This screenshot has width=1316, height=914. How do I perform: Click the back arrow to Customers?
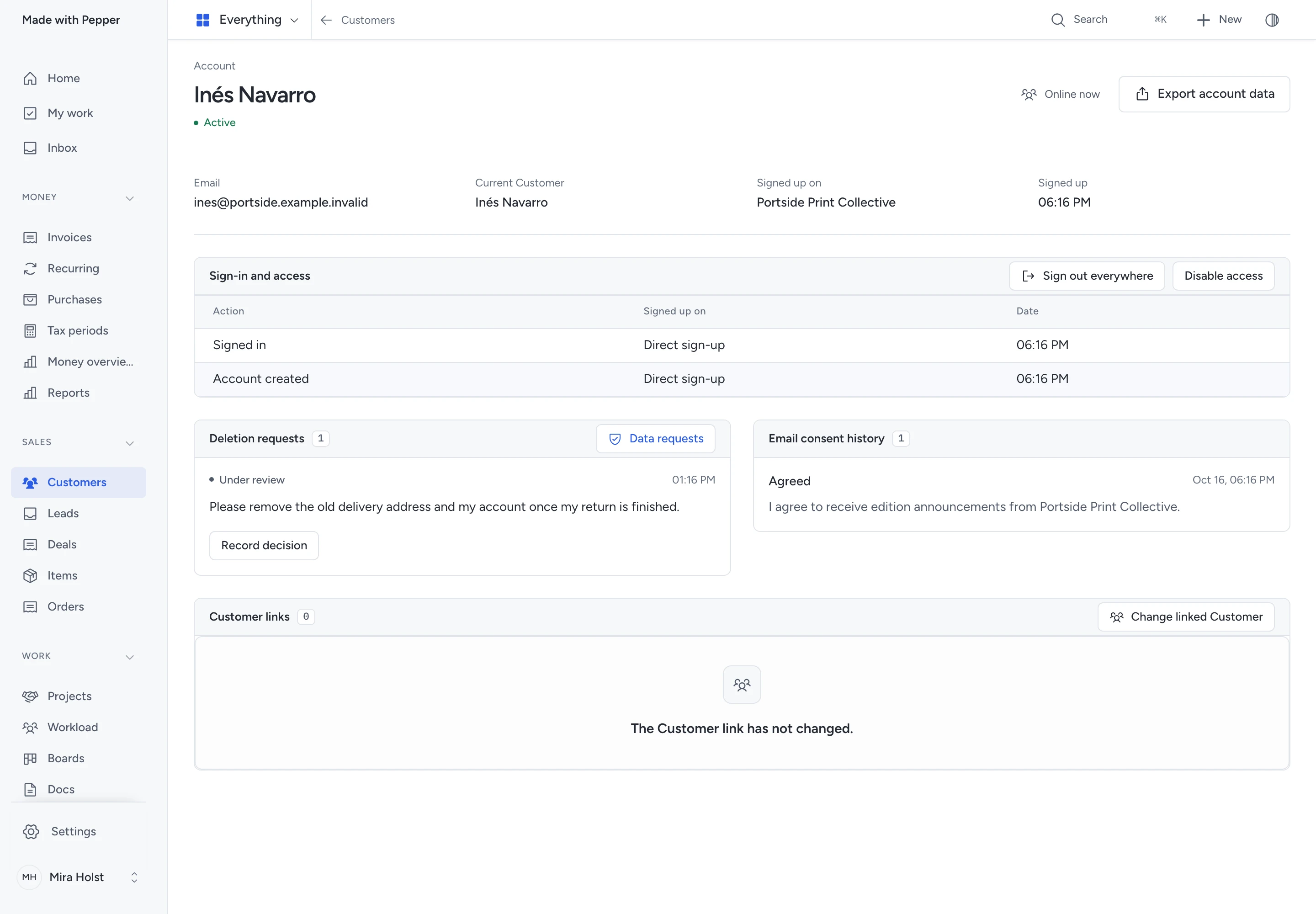326,20
